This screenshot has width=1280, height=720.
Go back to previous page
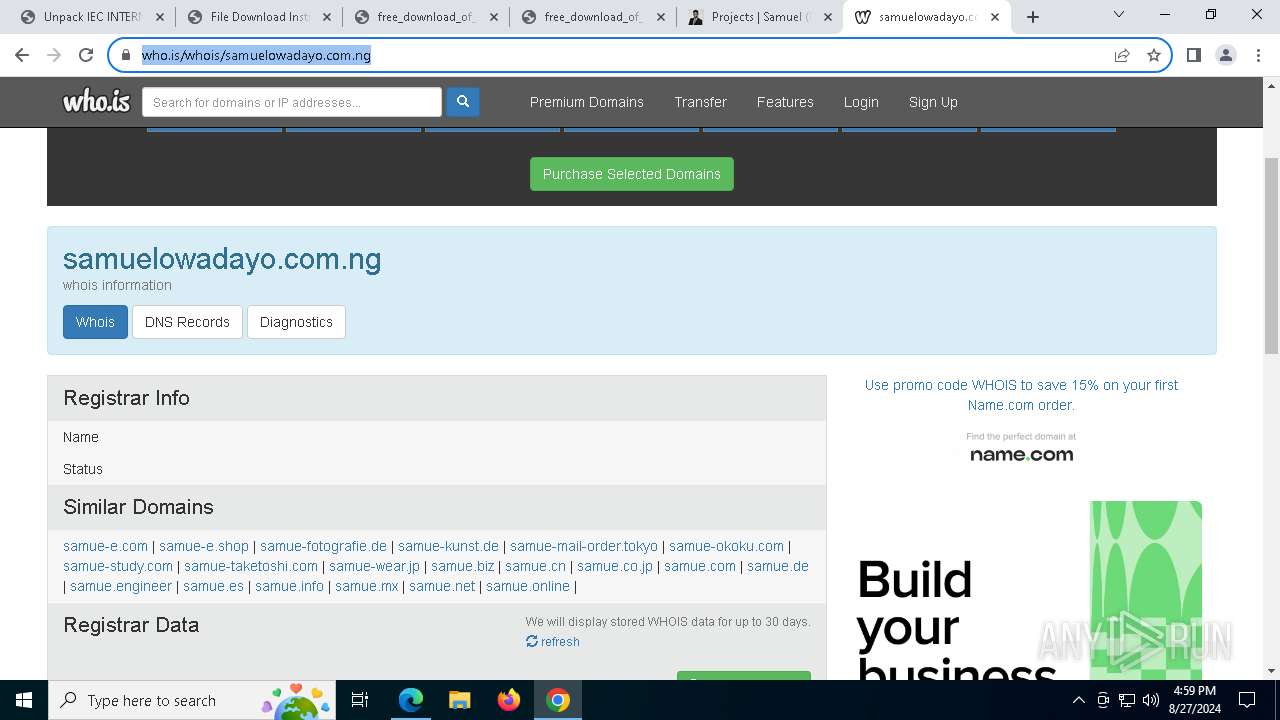click(22, 55)
